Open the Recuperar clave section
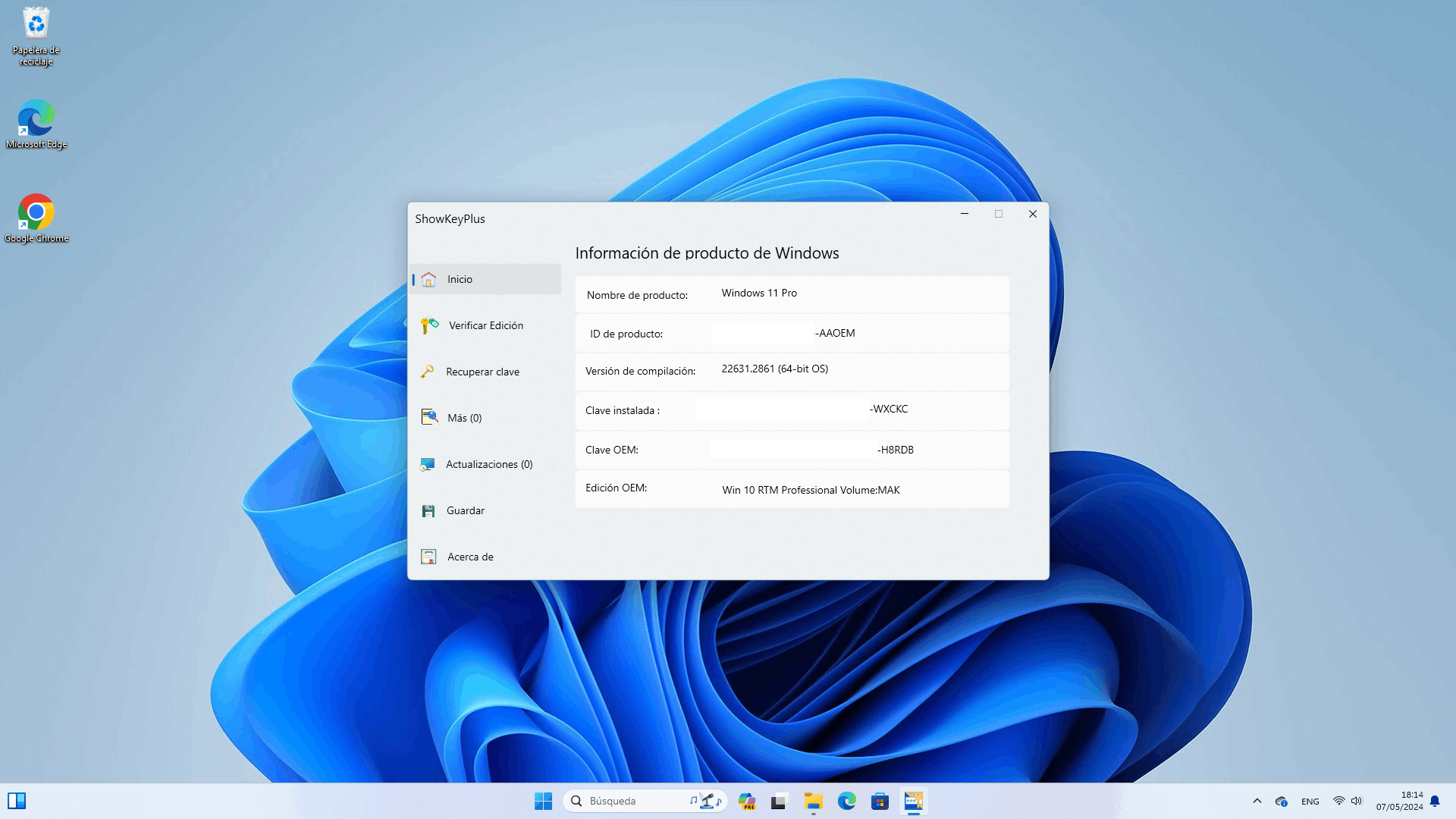The width and height of the screenshot is (1456, 819). pyautogui.click(x=482, y=372)
